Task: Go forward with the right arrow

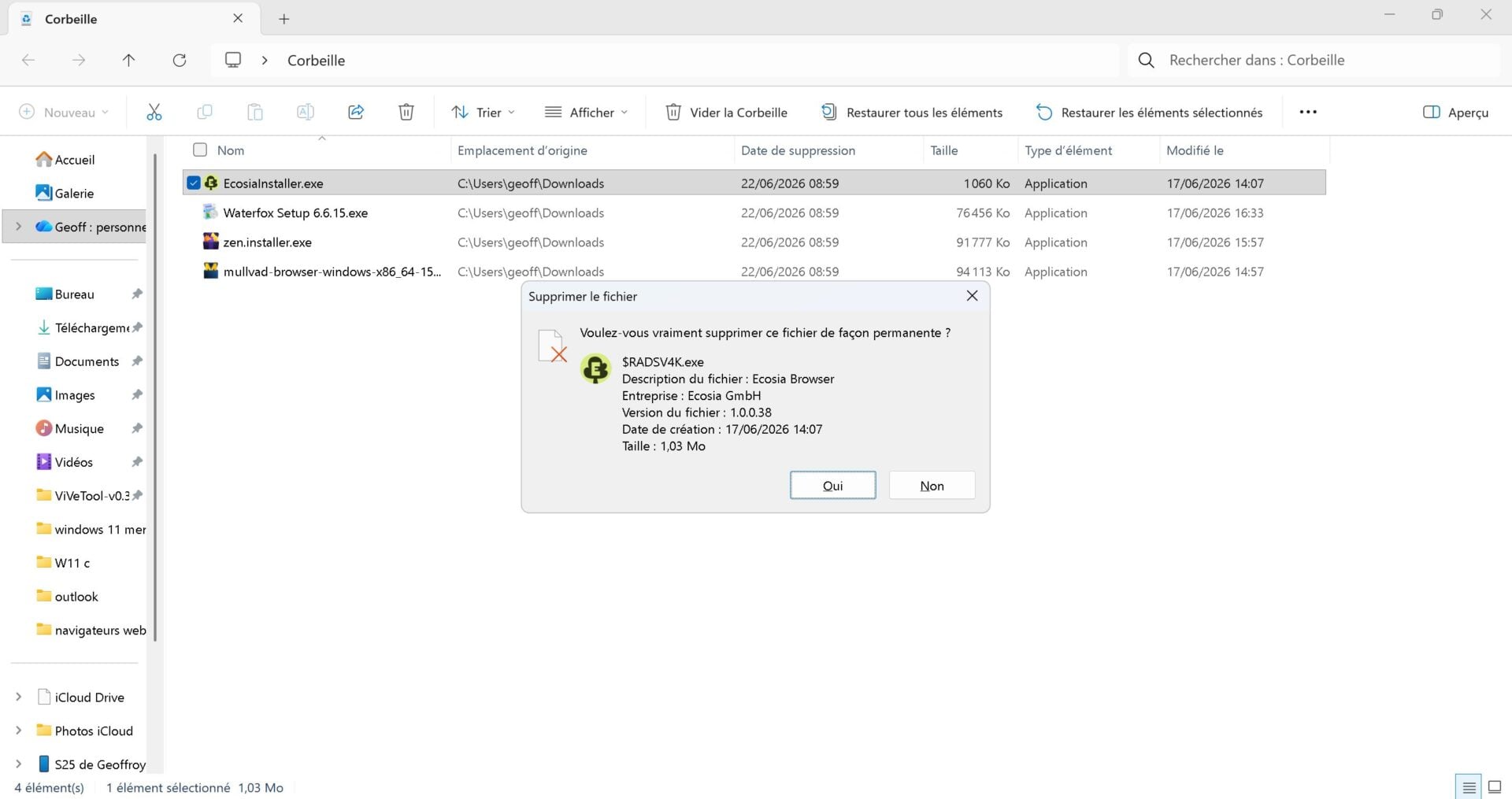Action: pos(79,60)
